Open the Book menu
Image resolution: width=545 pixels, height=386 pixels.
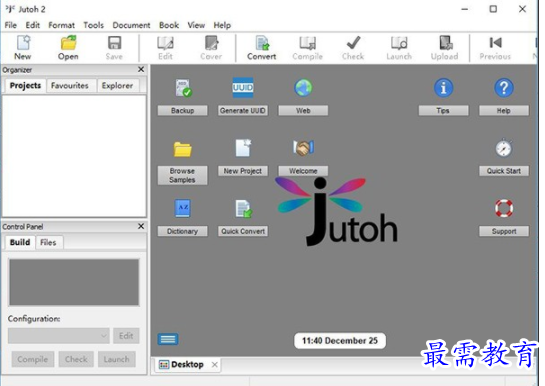(169, 25)
